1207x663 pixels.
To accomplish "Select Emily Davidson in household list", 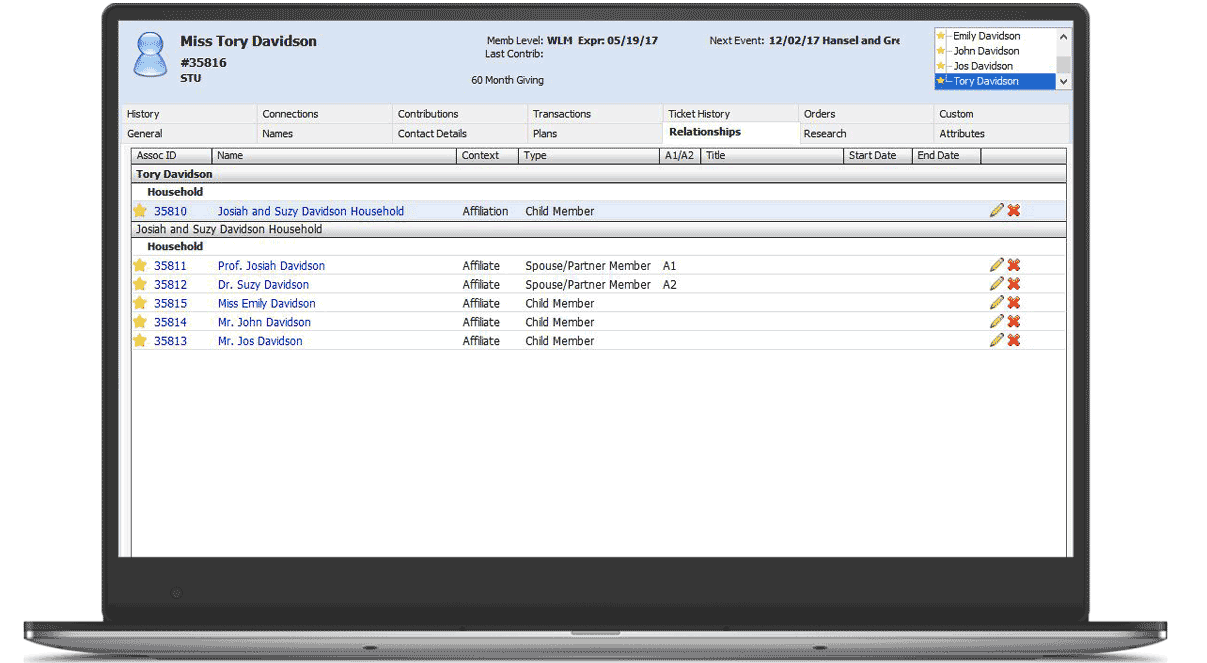I will pos(985,36).
